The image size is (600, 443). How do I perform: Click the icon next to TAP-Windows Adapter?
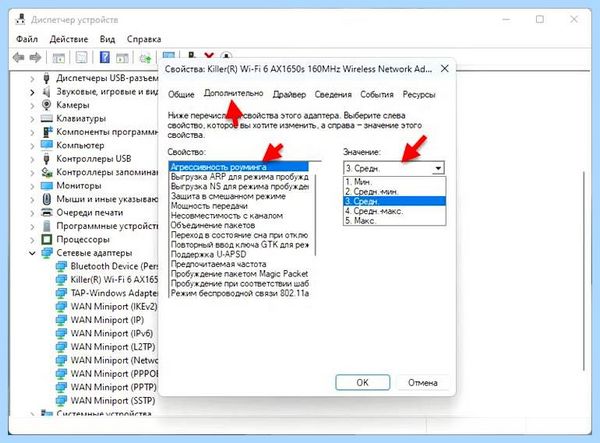[x=62, y=293]
